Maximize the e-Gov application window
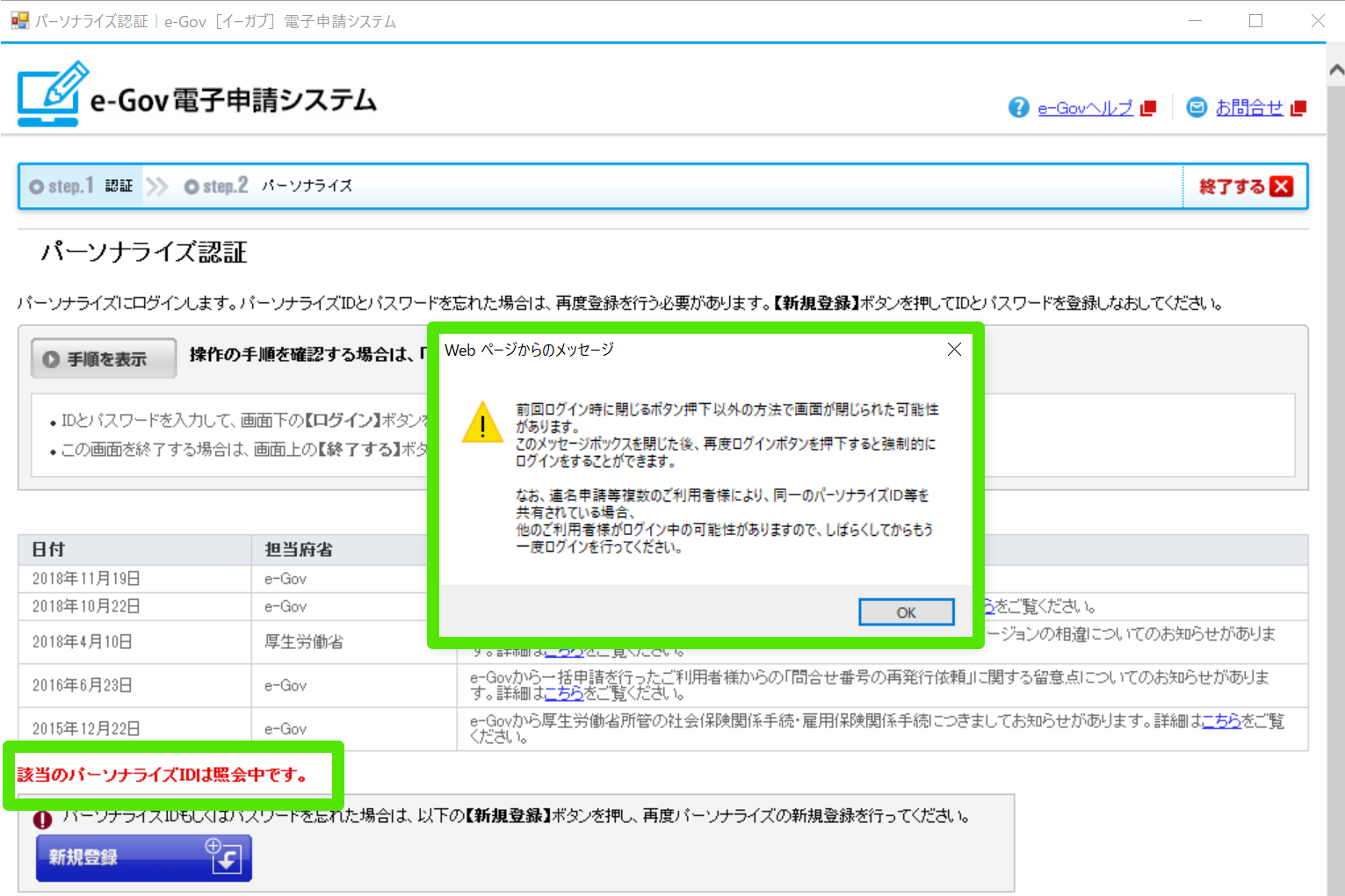 pos(1255,20)
